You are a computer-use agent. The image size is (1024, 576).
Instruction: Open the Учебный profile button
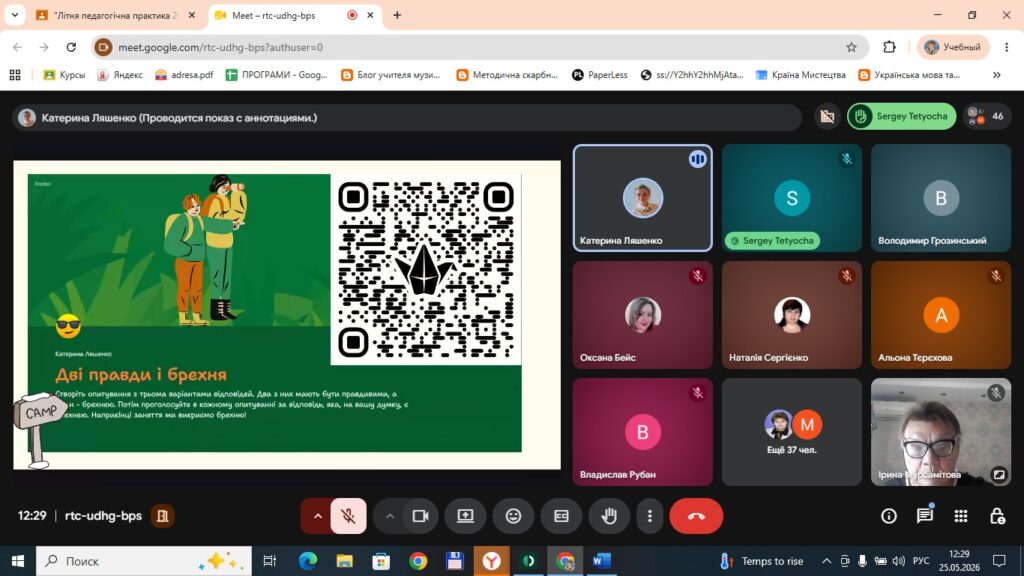click(953, 47)
